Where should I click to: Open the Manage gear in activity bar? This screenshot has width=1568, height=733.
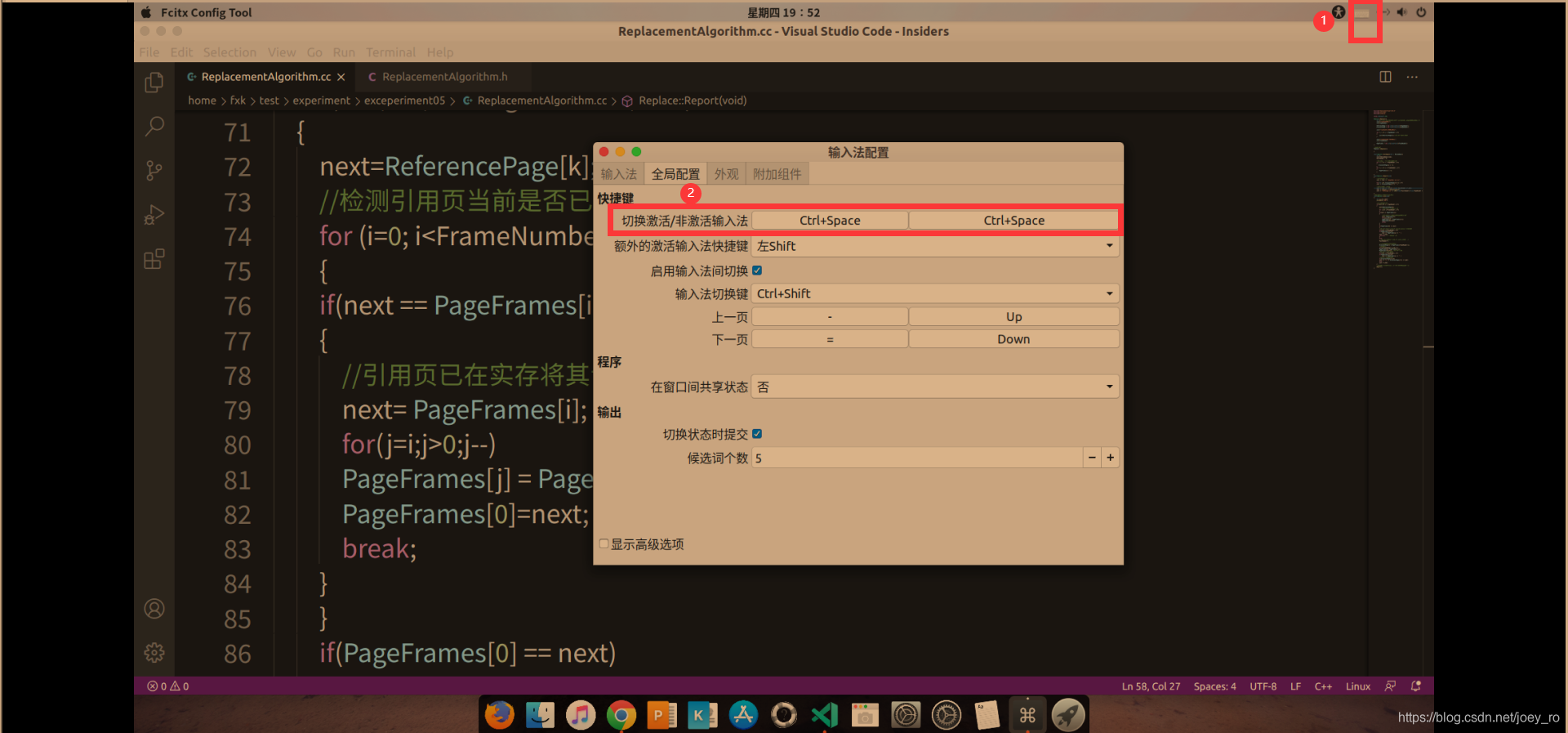coord(154,652)
